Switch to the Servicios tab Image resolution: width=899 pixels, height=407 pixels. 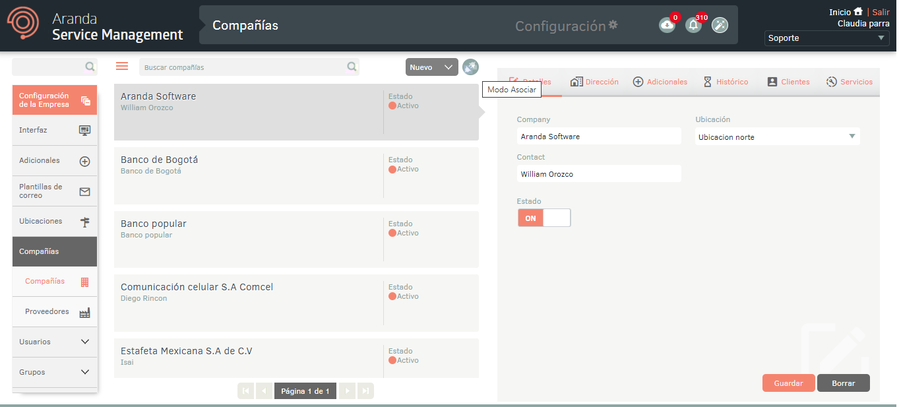(849, 82)
